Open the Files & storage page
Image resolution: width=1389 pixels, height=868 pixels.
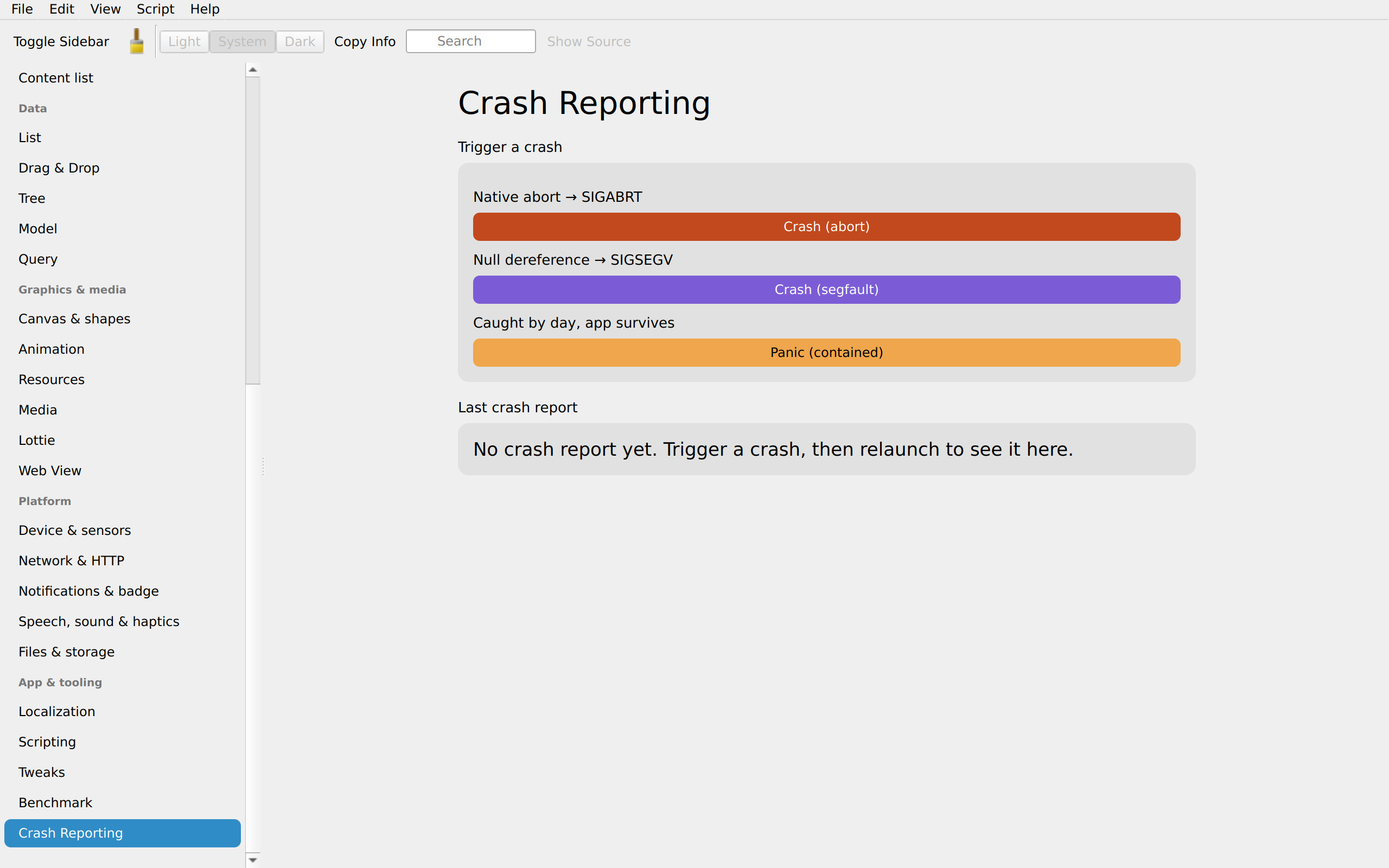[x=122, y=652]
